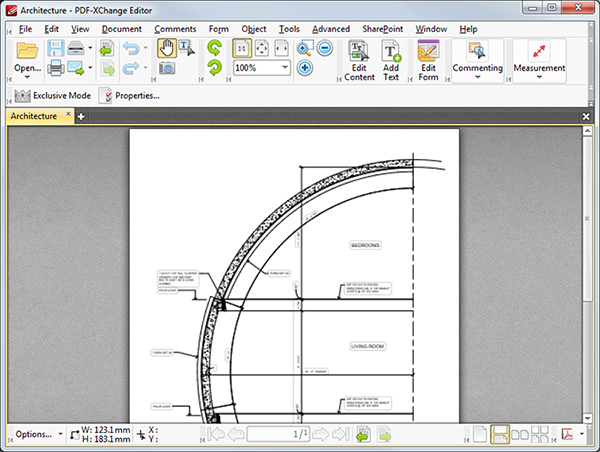Click the scanner icon in the toolbar
This screenshot has height=452, width=600.
click(x=76, y=48)
